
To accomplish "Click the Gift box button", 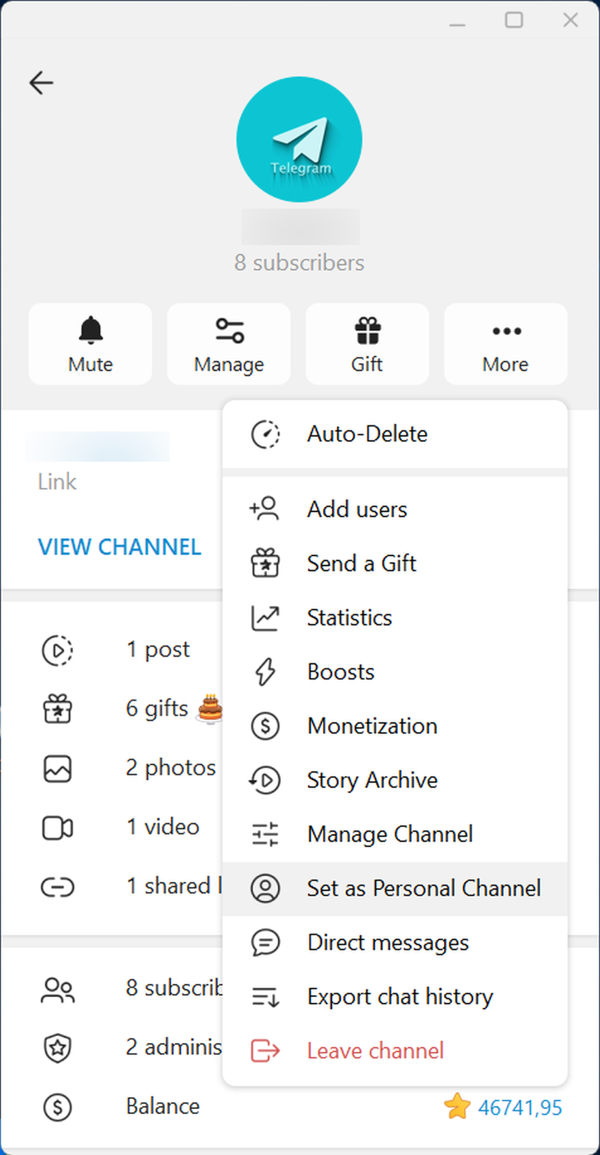I will 367,344.
